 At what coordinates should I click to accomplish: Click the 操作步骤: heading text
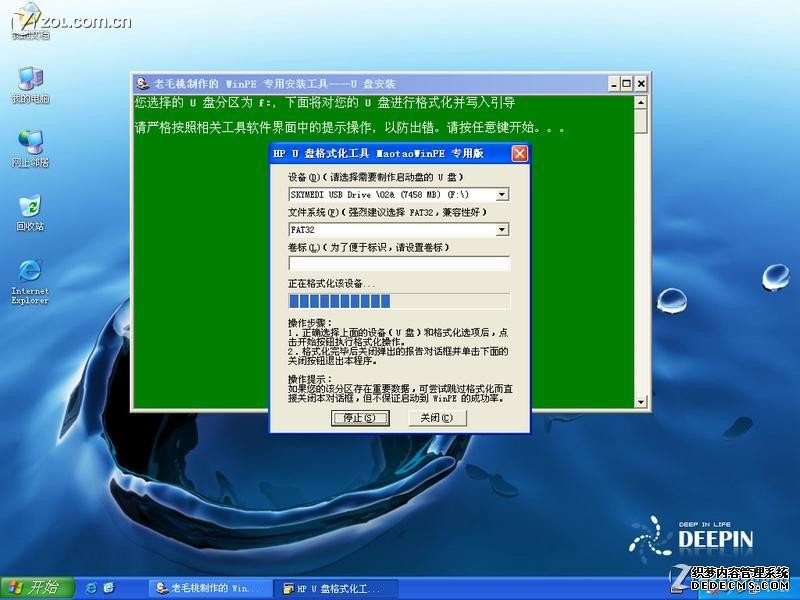point(310,323)
